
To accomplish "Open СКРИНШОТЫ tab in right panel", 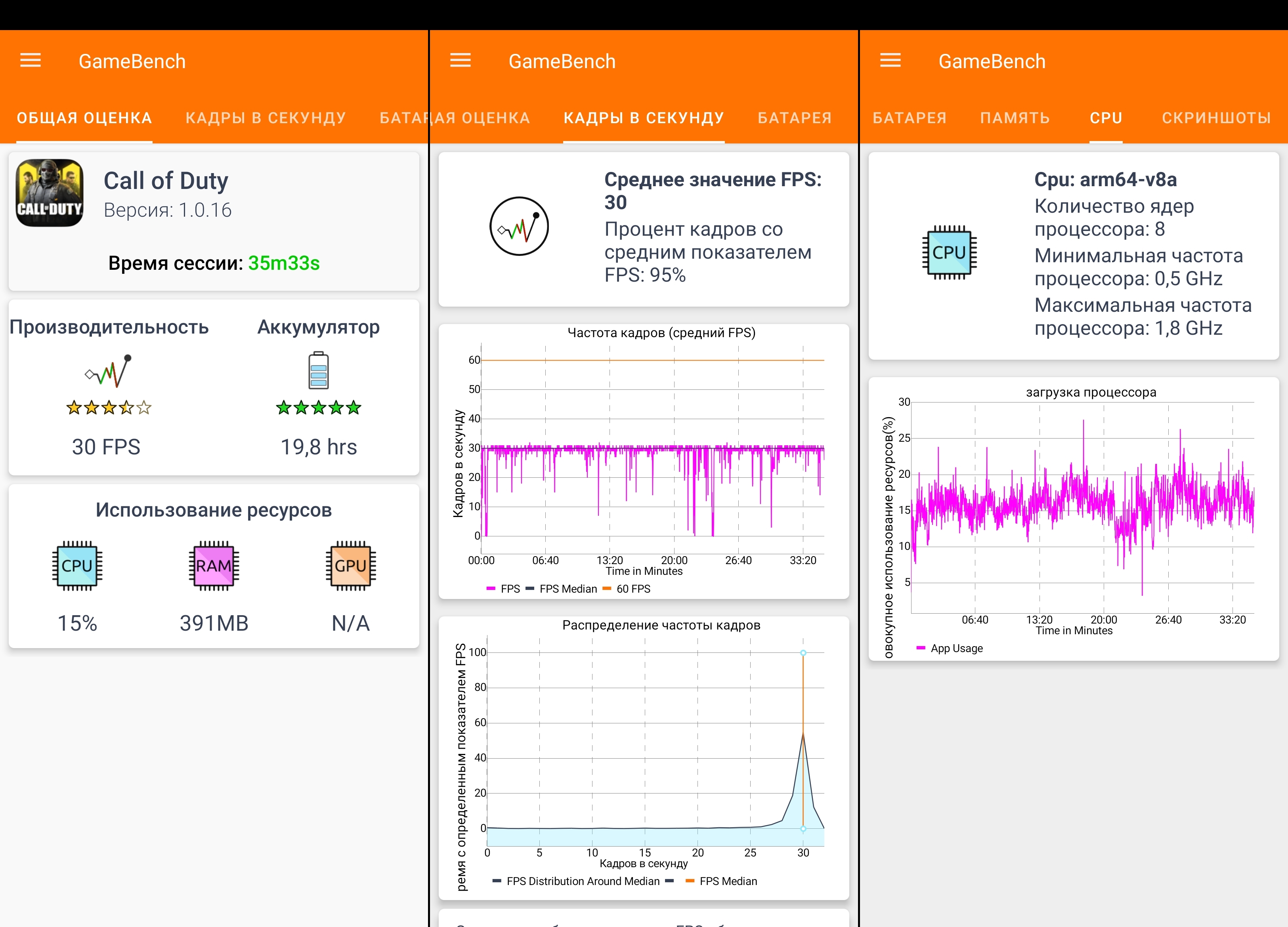I will (1216, 118).
